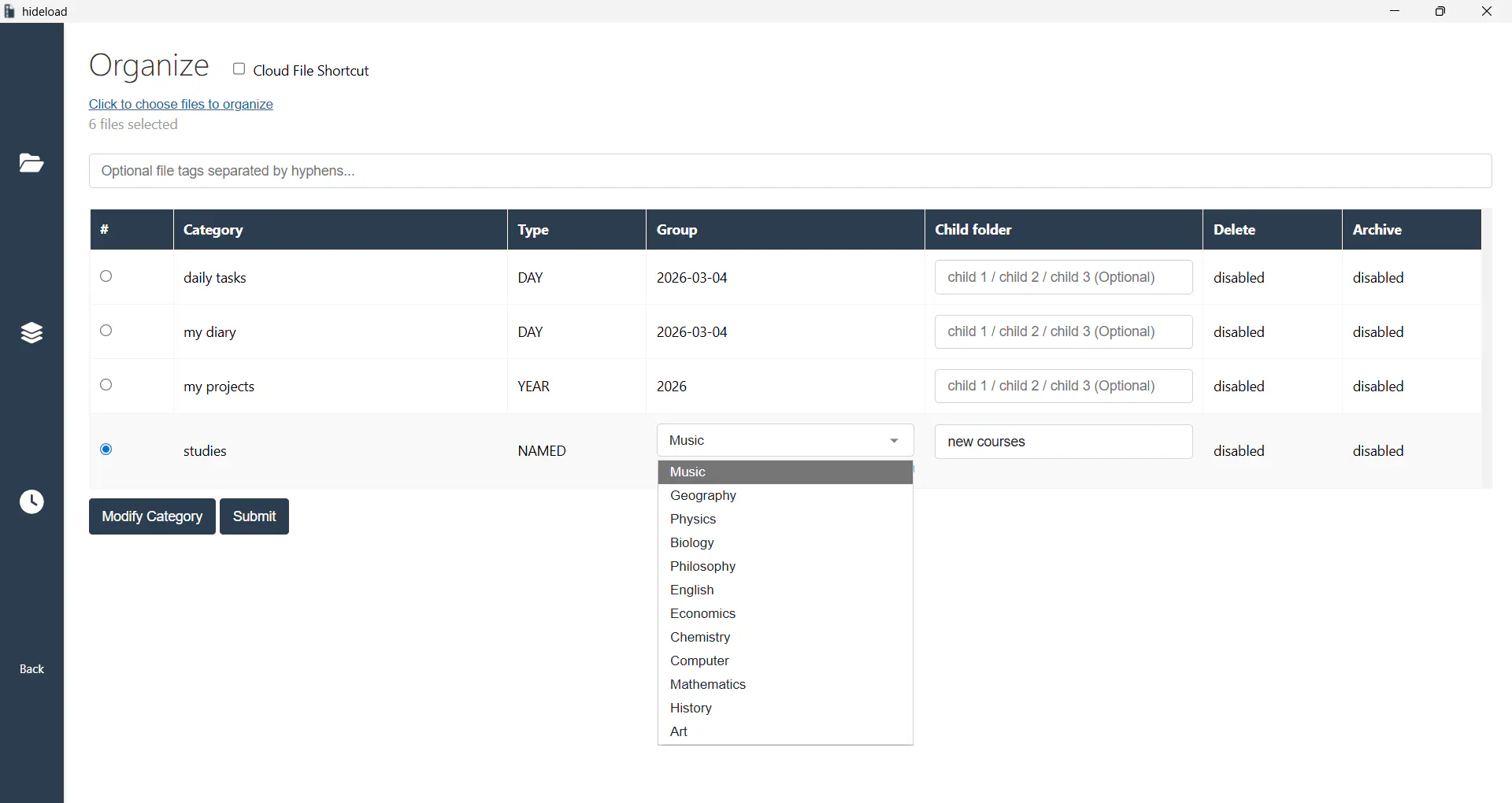Collapse the Music group dropdown
Viewport: 1512px width, 803px height.
785,441
